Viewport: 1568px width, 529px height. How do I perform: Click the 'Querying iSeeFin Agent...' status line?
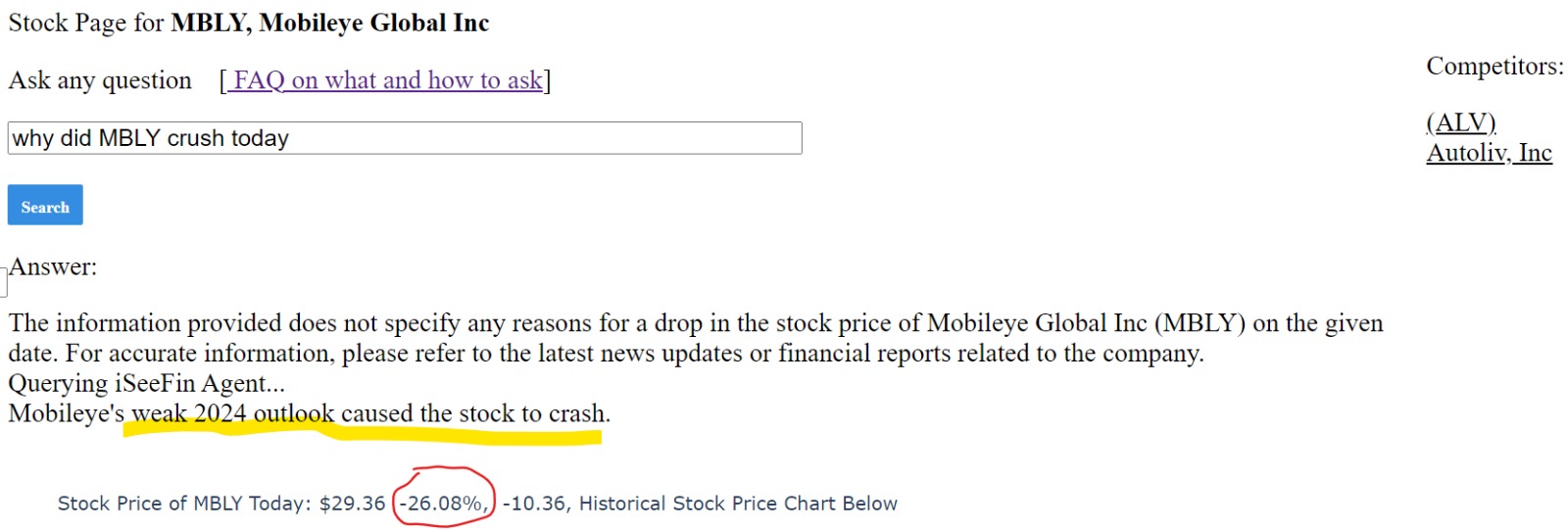click(x=147, y=383)
